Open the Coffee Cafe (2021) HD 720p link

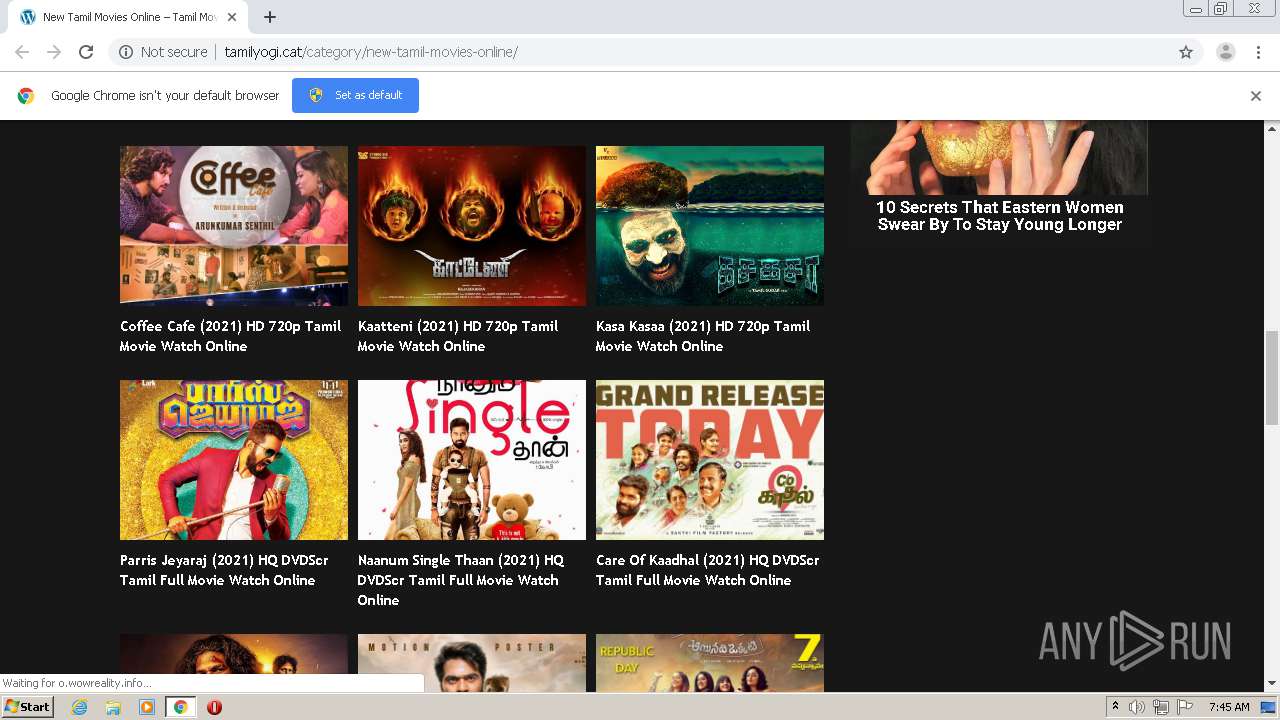click(x=231, y=336)
